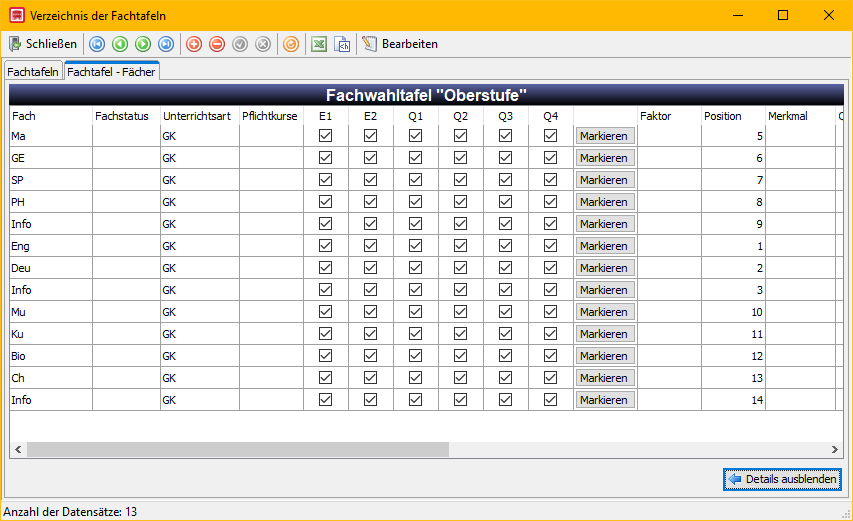Delete record with red minus icon
This screenshot has width=853, height=521.
point(217,44)
